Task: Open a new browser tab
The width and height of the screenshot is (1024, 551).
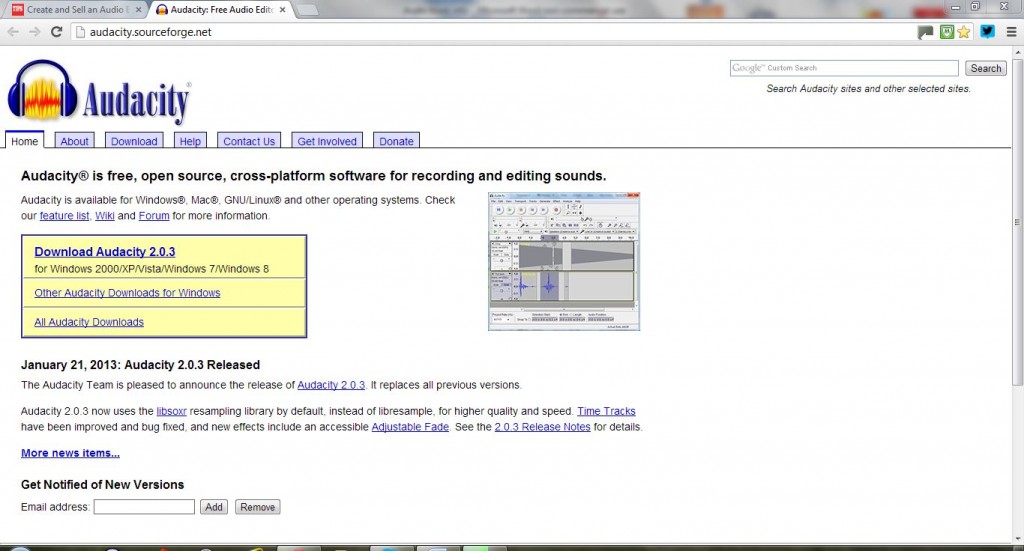Action: [308, 10]
